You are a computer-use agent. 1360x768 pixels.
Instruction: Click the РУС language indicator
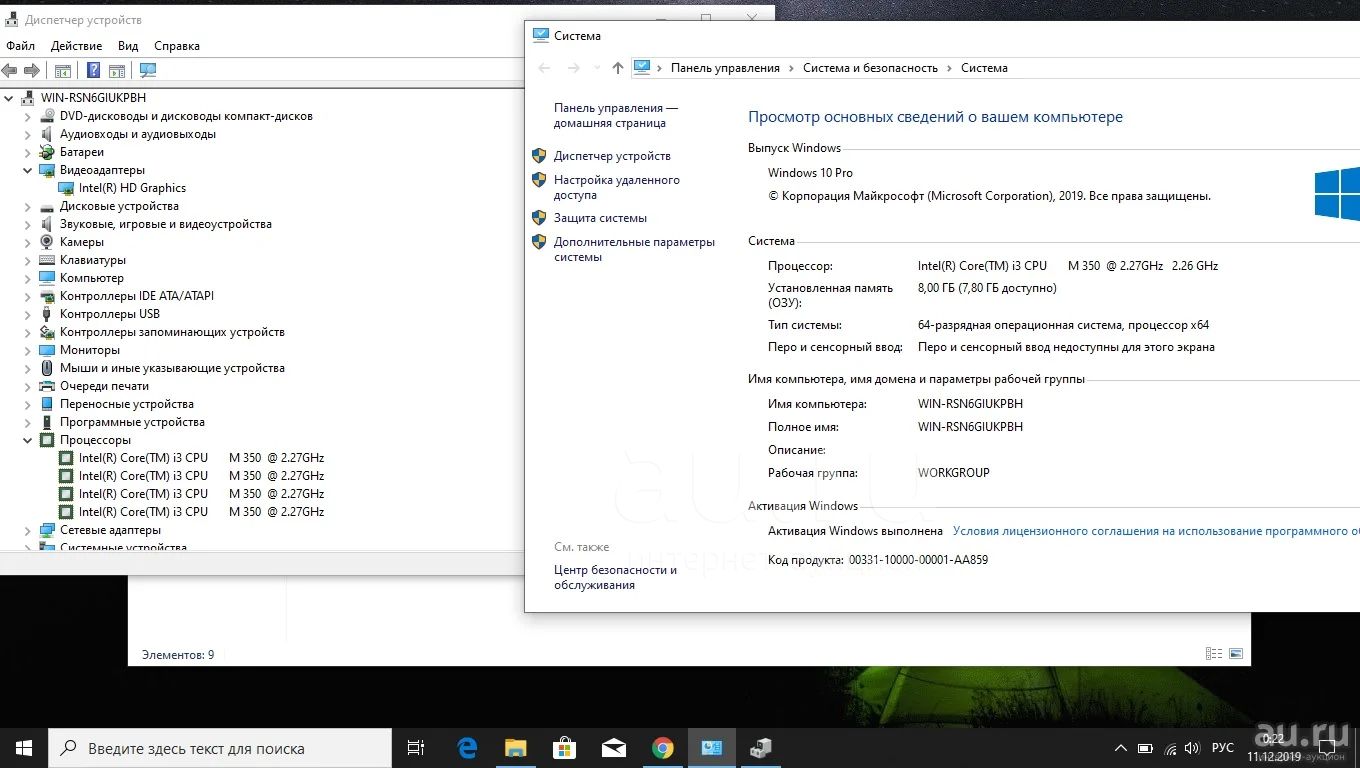tap(1222, 748)
